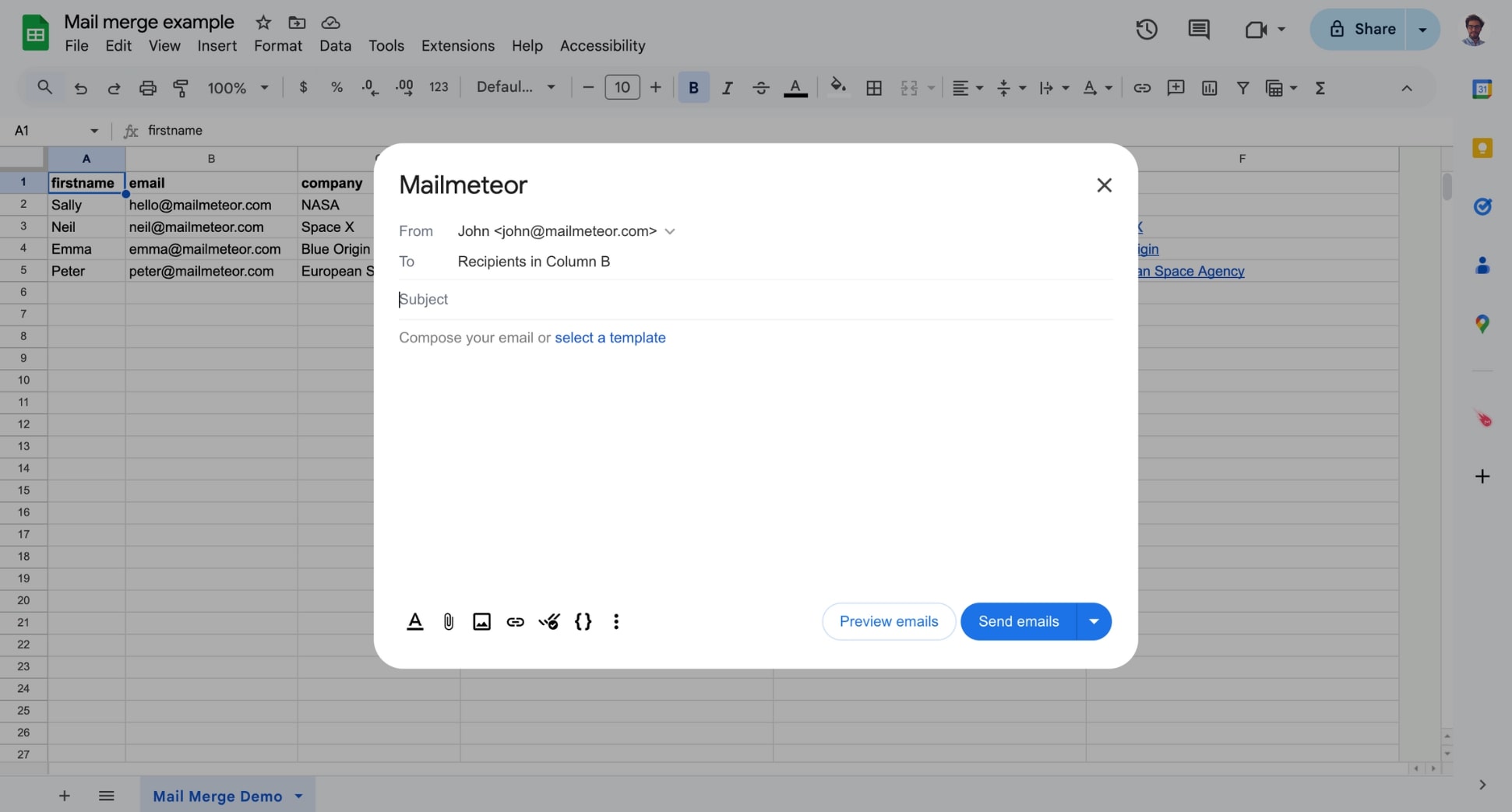Collapse the toolbar with the up chevron
Image resolution: width=1512 pixels, height=812 pixels.
[1407, 88]
